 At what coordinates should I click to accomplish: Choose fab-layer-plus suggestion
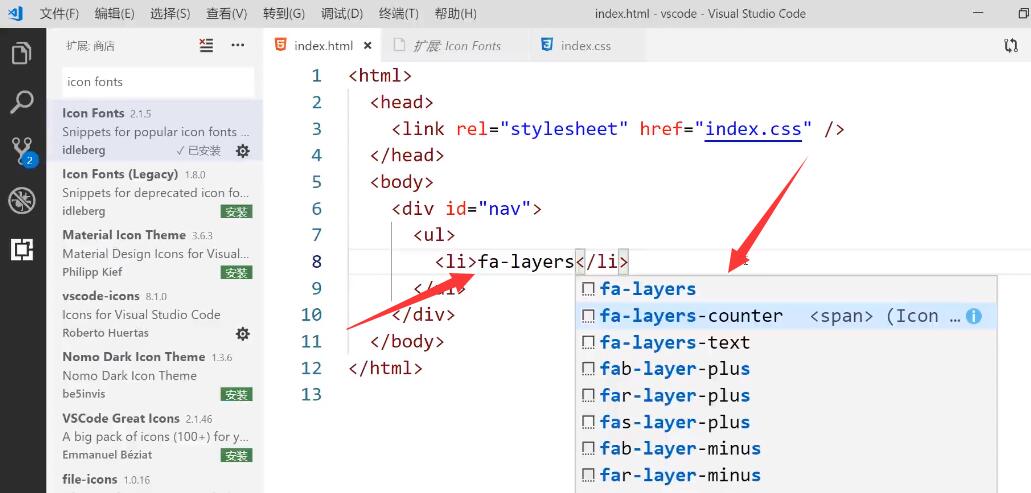point(786,369)
